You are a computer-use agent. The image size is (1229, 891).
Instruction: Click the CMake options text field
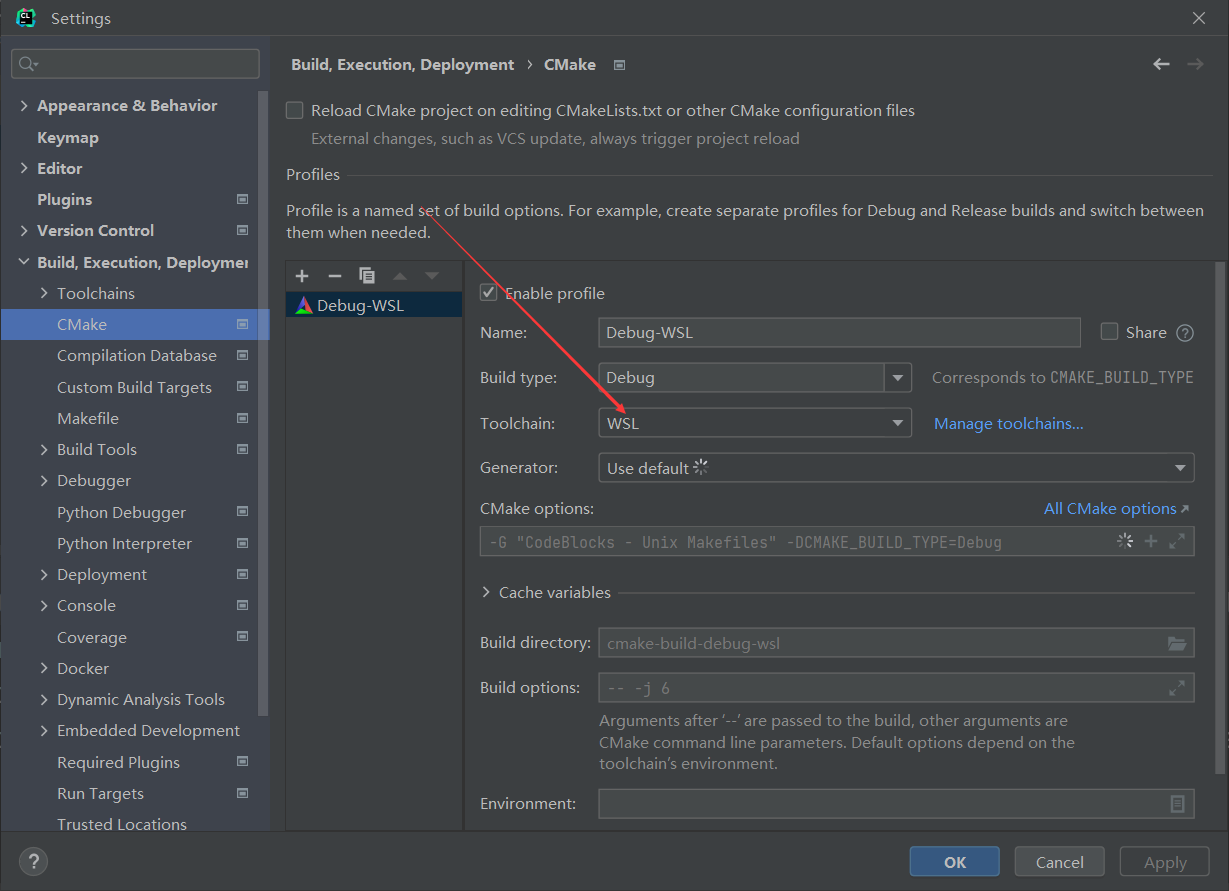[837, 542]
